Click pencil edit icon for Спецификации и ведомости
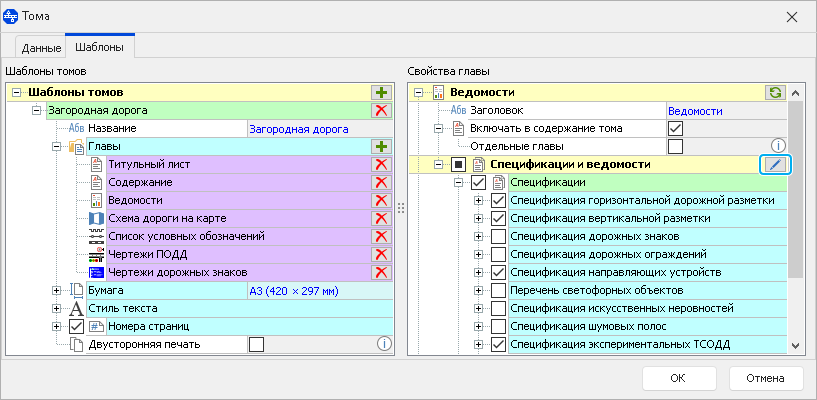The width and height of the screenshot is (817, 400). (x=776, y=164)
